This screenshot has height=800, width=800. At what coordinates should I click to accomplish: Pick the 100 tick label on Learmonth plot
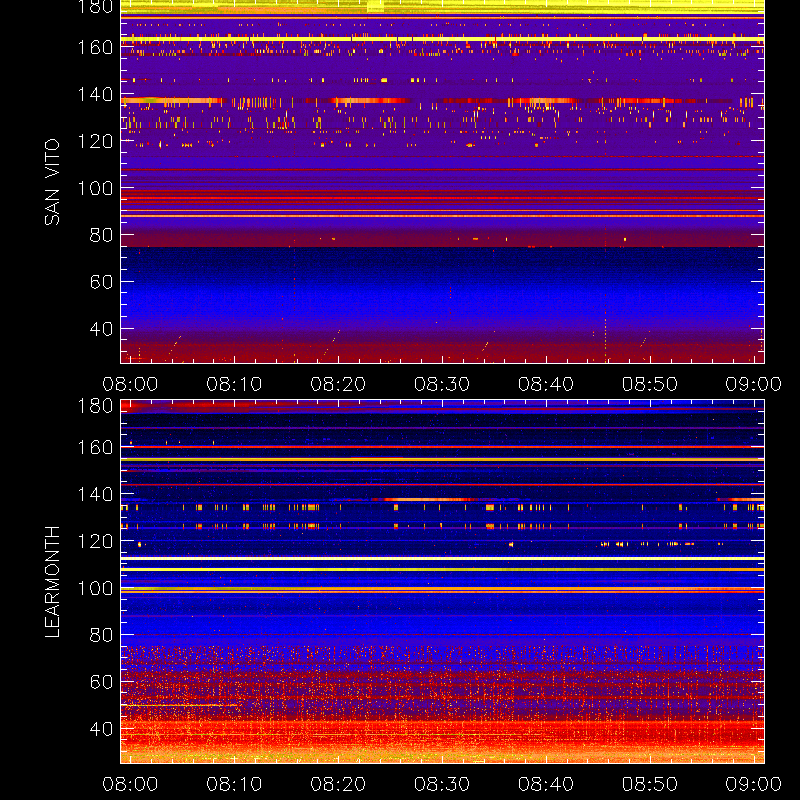pyautogui.click(x=95, y=588)
